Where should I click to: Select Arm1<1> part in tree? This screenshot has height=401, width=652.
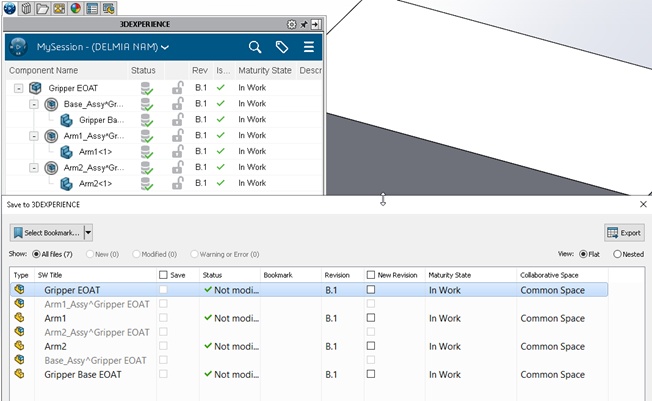(x=95, y=152)
